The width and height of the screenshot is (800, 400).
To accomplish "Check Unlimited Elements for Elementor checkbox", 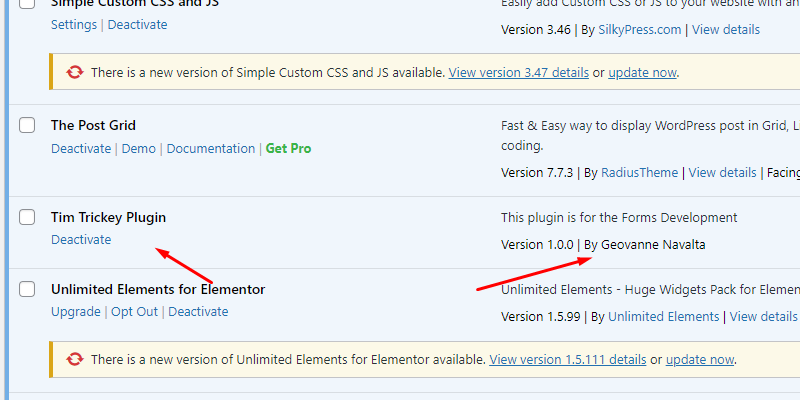I will pyautogui.click(x=28, y=290).
